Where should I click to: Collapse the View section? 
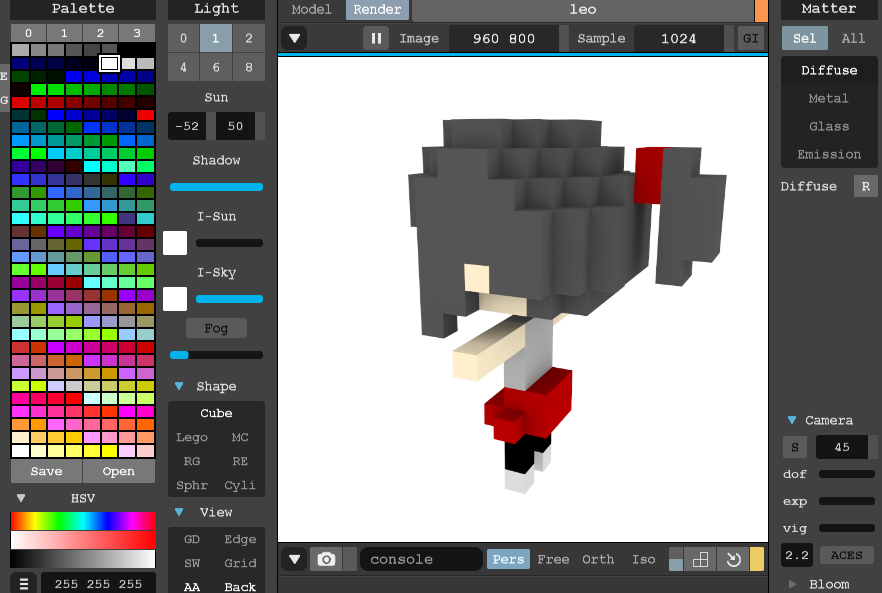(x=179, y=512)
